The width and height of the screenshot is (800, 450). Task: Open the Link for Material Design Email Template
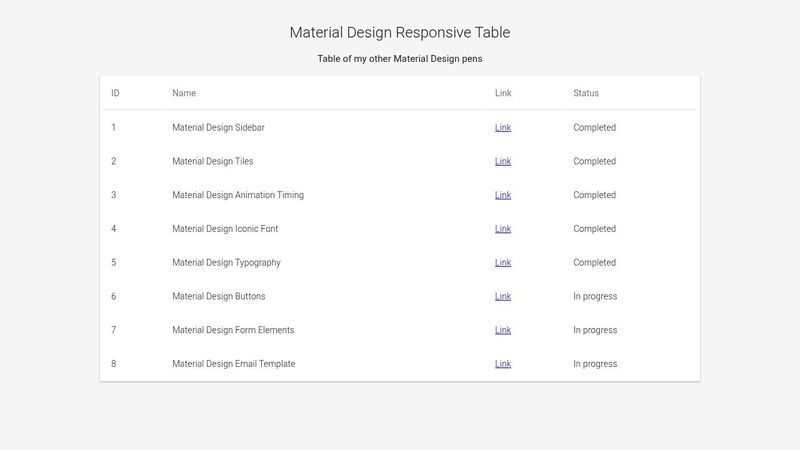point(503,364)
